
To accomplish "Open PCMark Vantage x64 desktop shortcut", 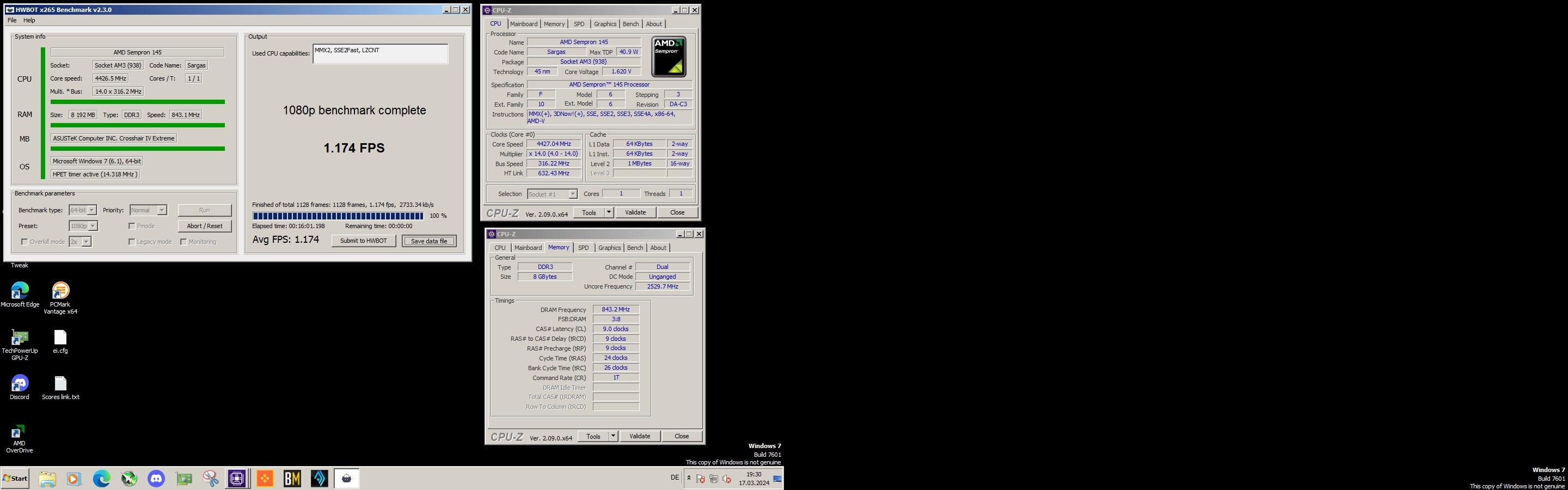I will (x=60, y=298).
